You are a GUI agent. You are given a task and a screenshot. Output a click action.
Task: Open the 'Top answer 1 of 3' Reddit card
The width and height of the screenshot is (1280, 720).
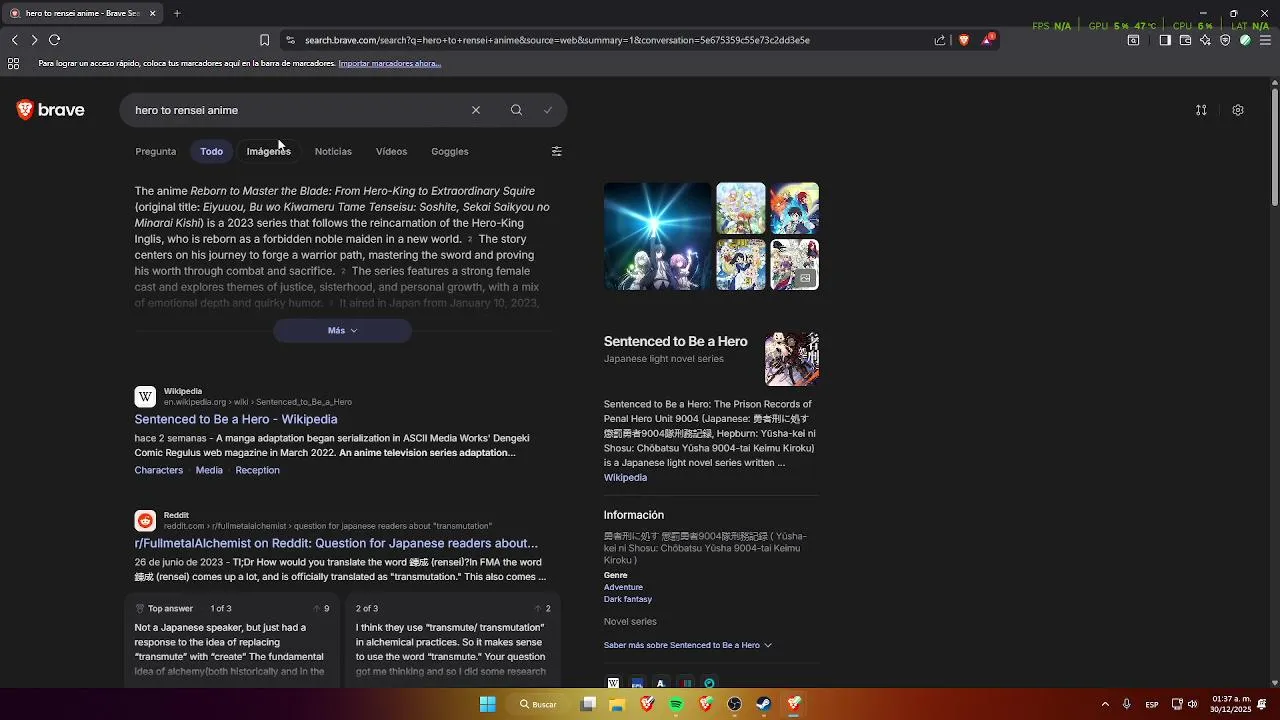234,642
